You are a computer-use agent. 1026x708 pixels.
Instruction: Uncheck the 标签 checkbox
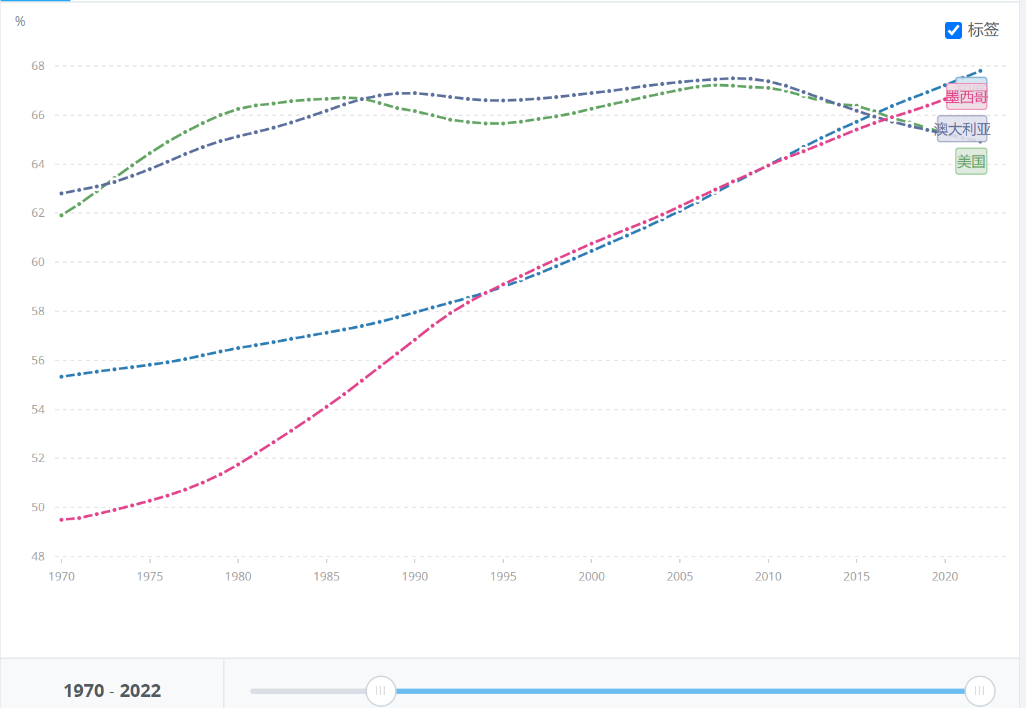pyautogui.click(x=953, y=30)
